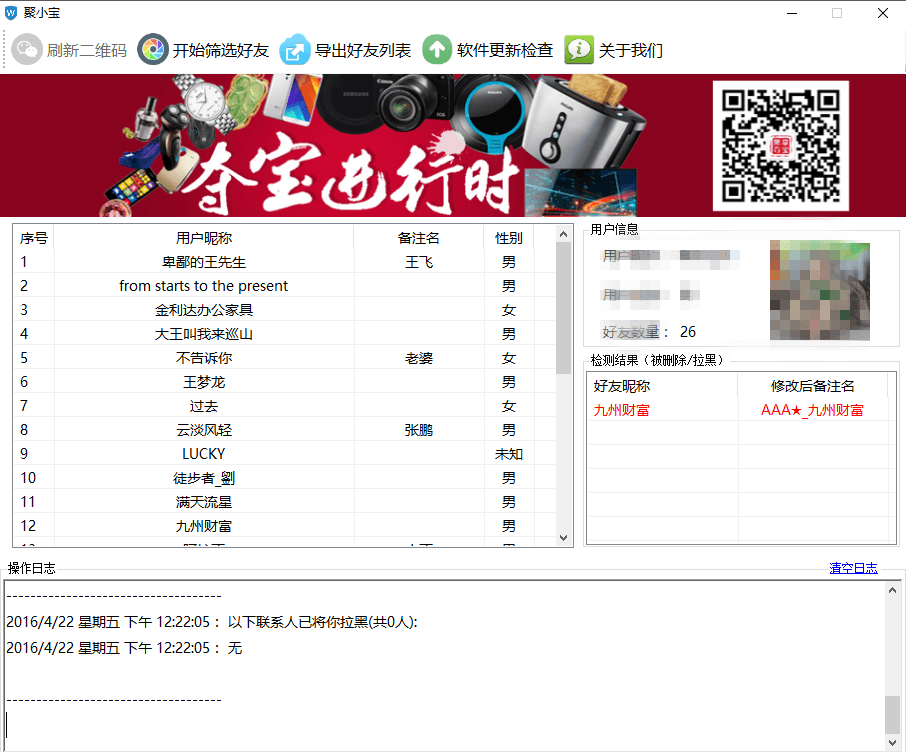Click the QR code image in banner
Screen dimensions: 906x752
click(x=780, y=145)
